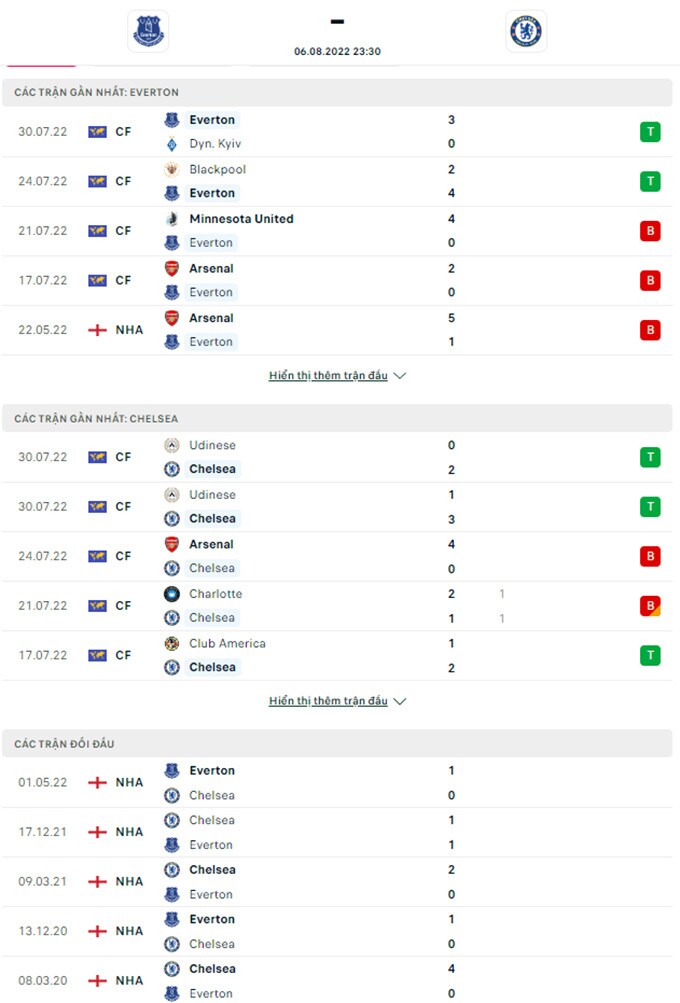Click the Dyn. Kyiv team logo

(x=172, y=144)
